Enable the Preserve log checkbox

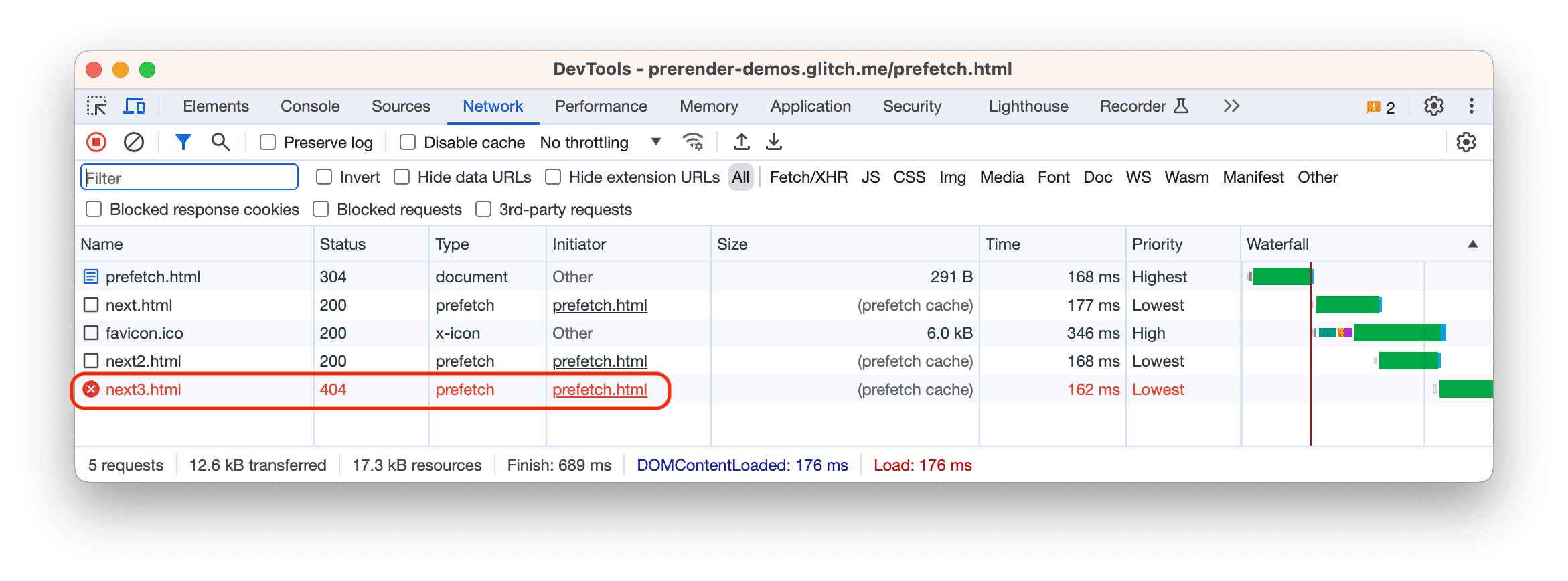(x=268, y=142)
